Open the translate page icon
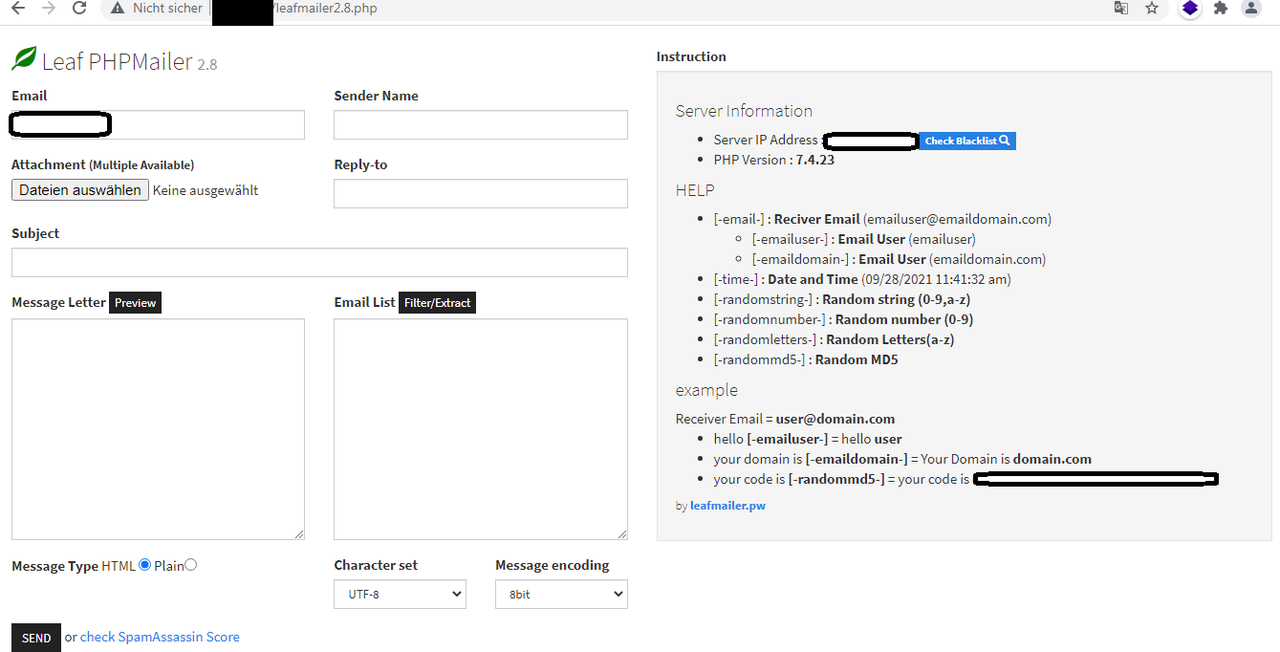The image size is (1280, 652). point(1122,8)
